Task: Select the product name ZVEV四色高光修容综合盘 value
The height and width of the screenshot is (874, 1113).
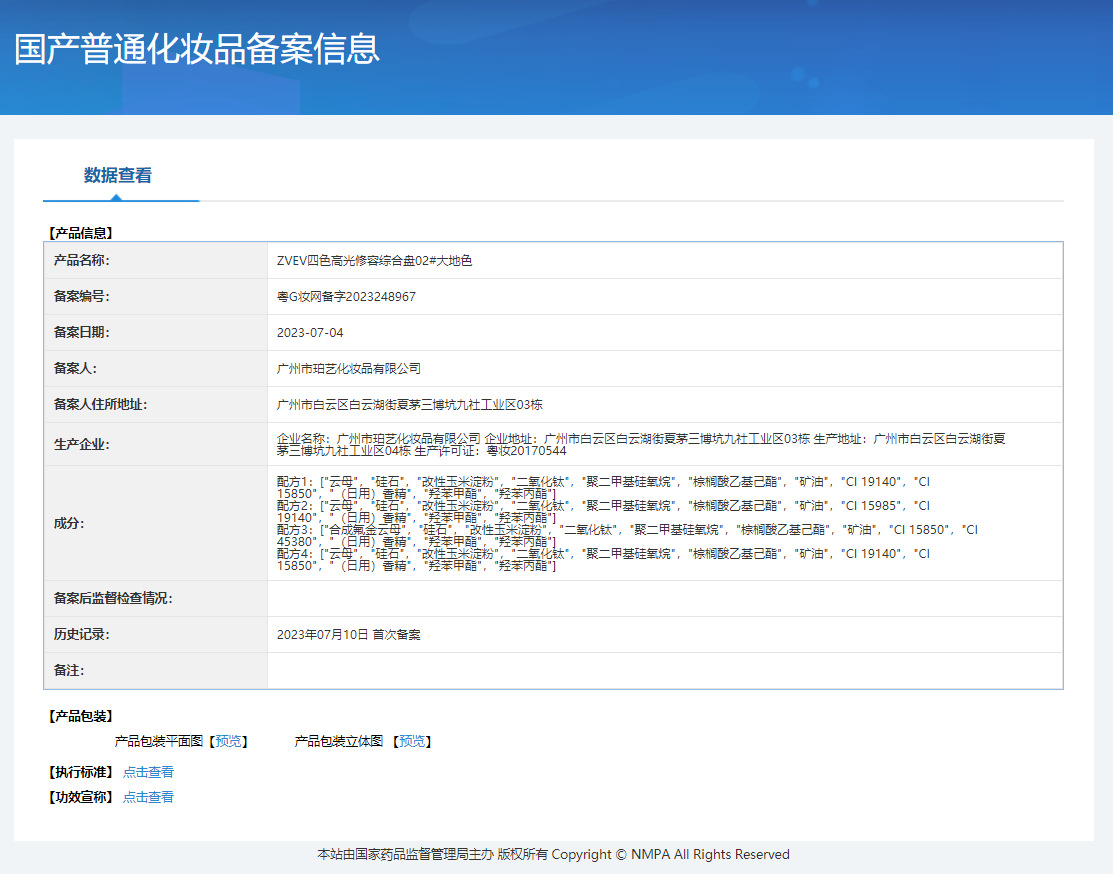Action: 374,261
